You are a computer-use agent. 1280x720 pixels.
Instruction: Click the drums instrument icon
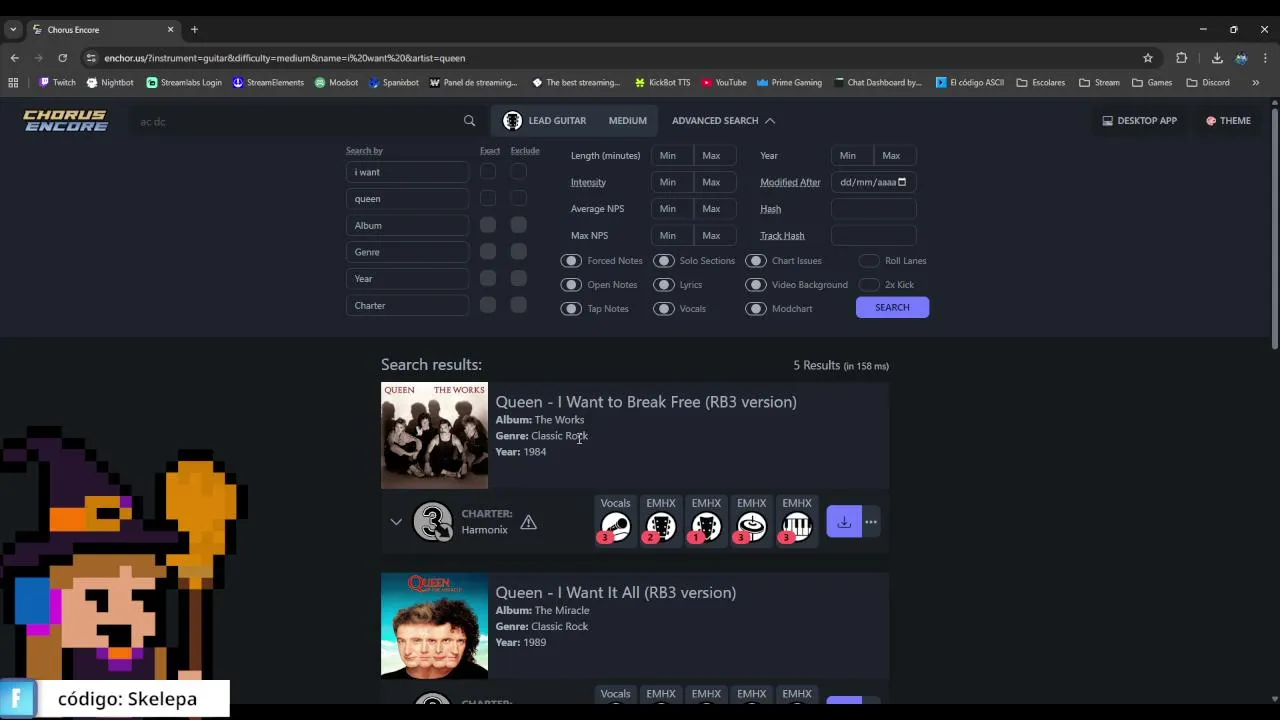pos(751,527)
